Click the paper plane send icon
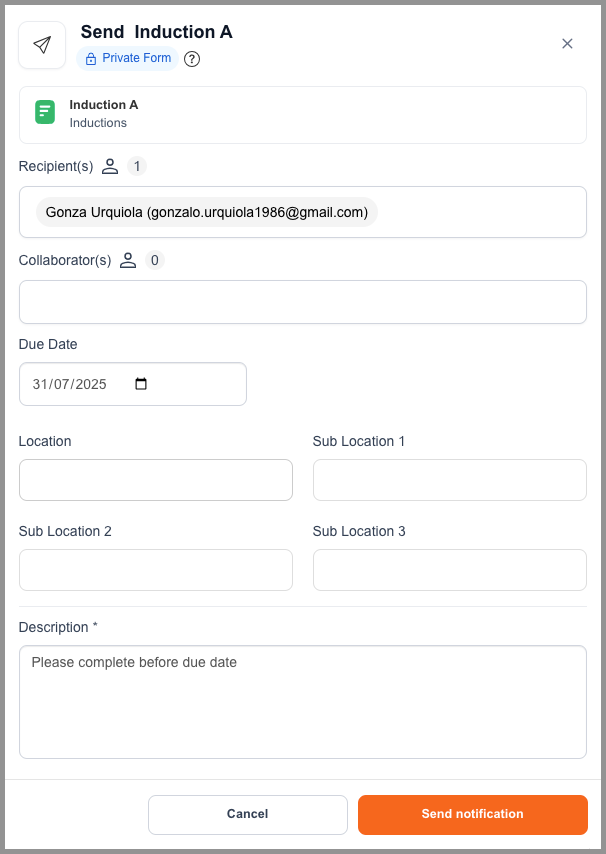The height and width of the screenshot is (854, 606). click(x=42, y=45)
